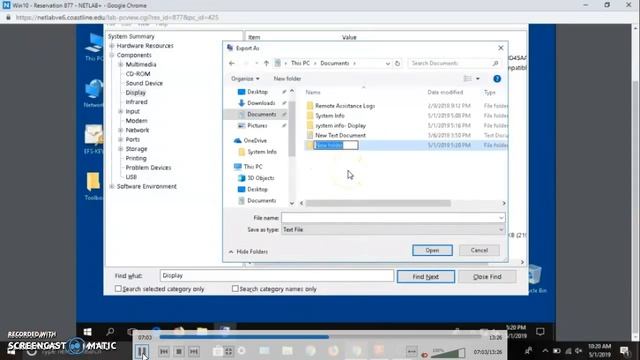
Task: Open the Toolbox folder on the desktop
Action: pos(93,187)
